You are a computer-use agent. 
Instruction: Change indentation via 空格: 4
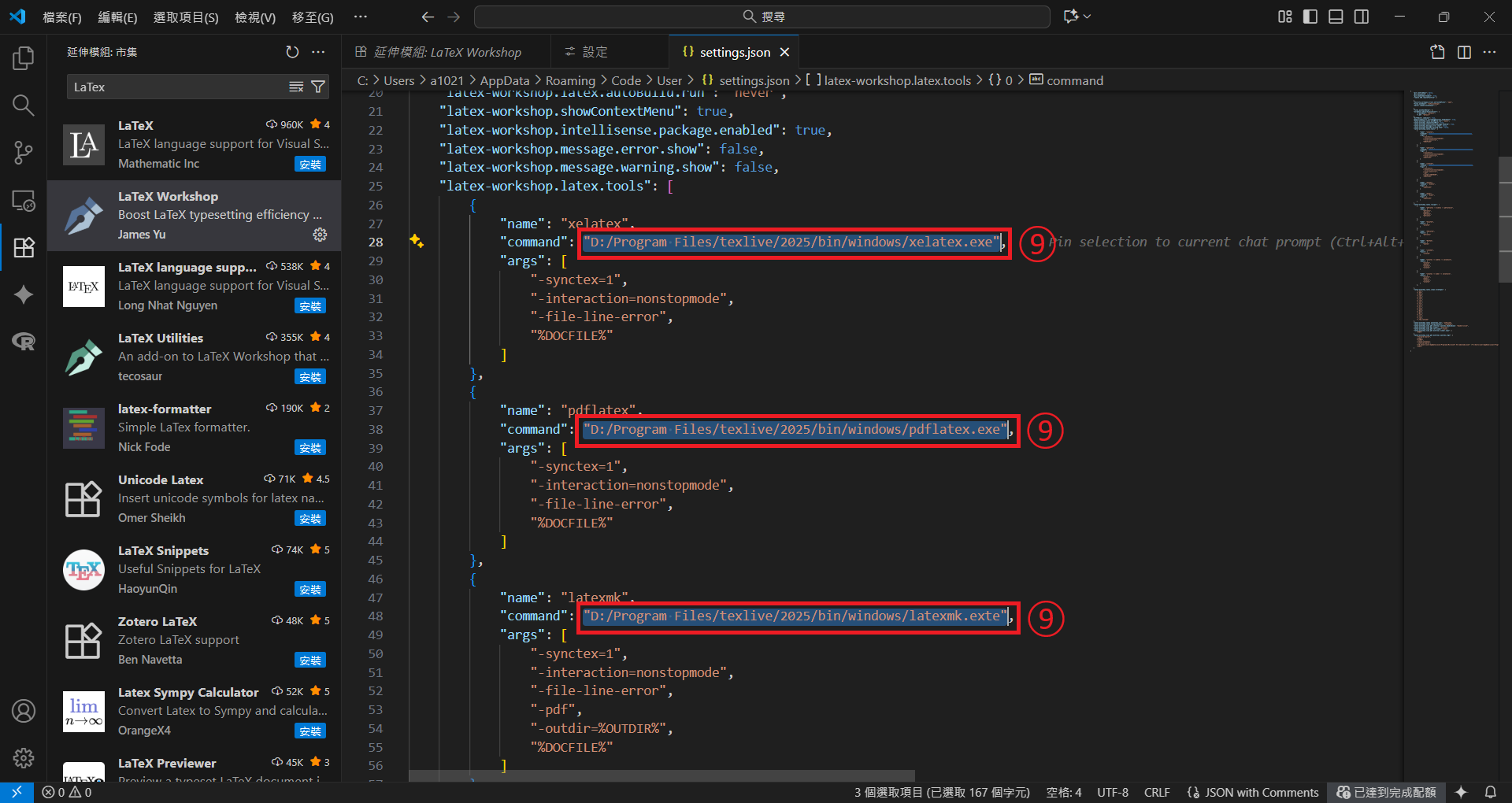coord(1063,792)
